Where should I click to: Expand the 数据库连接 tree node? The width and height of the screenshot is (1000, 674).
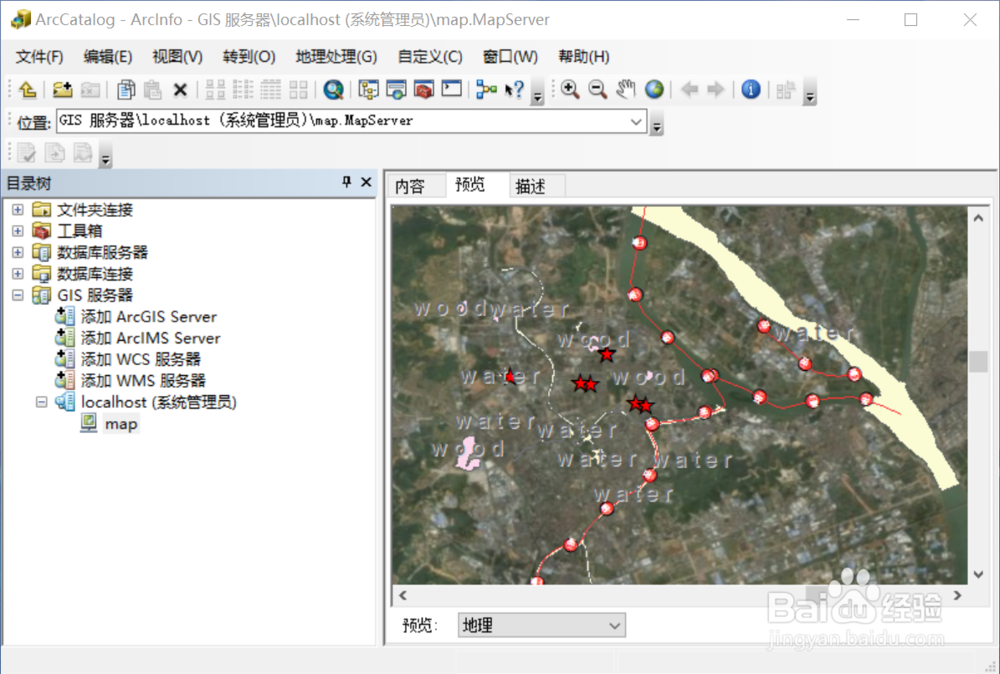pyautogui.click(x=18, y=274)
